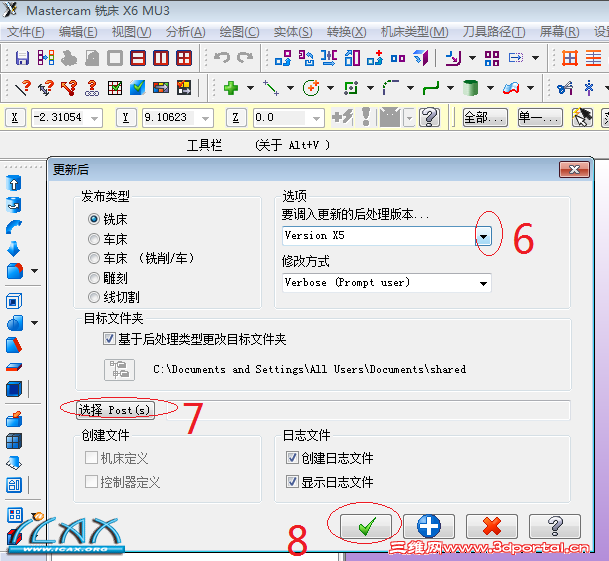Image resolution: width=609 pixels, height=561 pixels.
Task: Click the Undo arrow icon
Action: click(222, 58)
